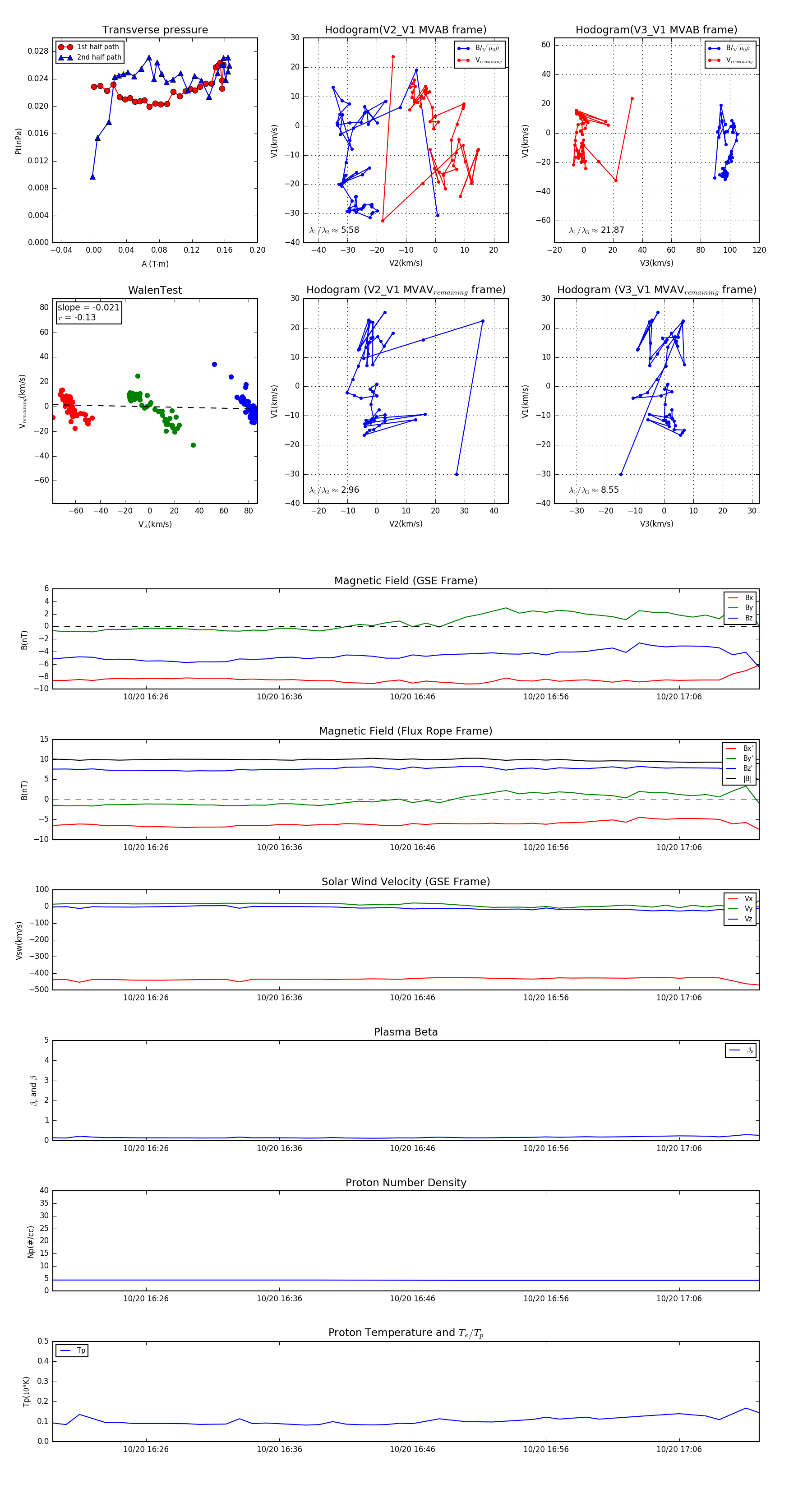Click the 'Vsw(km/s)' y-axis label
This screenshot has width=812, height=1489.
(x=18, y=940)
